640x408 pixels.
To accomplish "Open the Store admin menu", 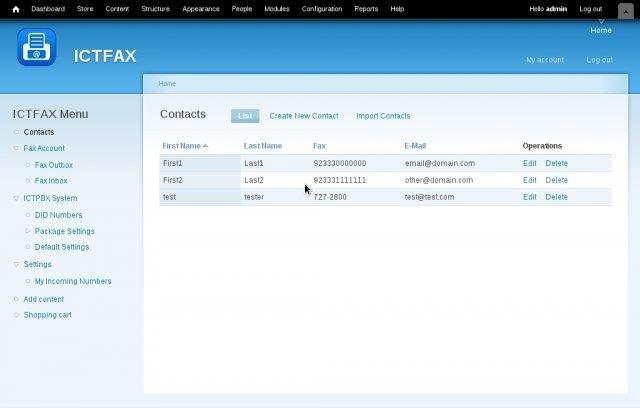I will 85,9.
